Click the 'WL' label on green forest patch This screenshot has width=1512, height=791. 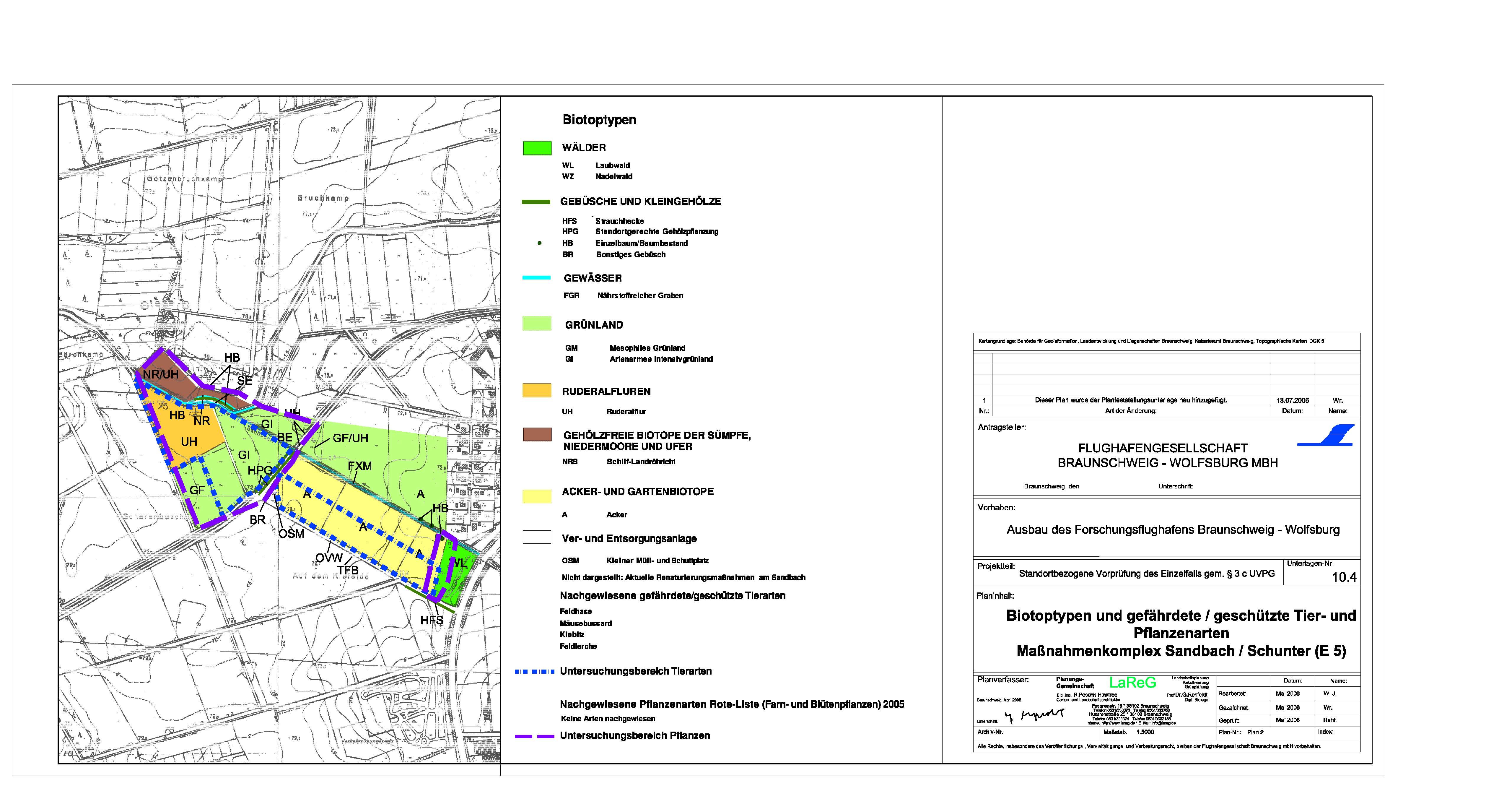(457, 563)
